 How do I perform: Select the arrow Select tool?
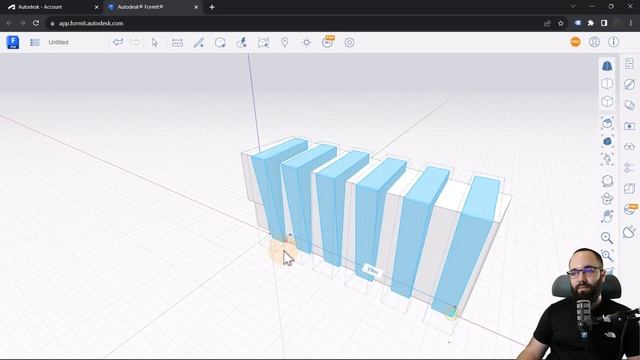coord(155,42)
